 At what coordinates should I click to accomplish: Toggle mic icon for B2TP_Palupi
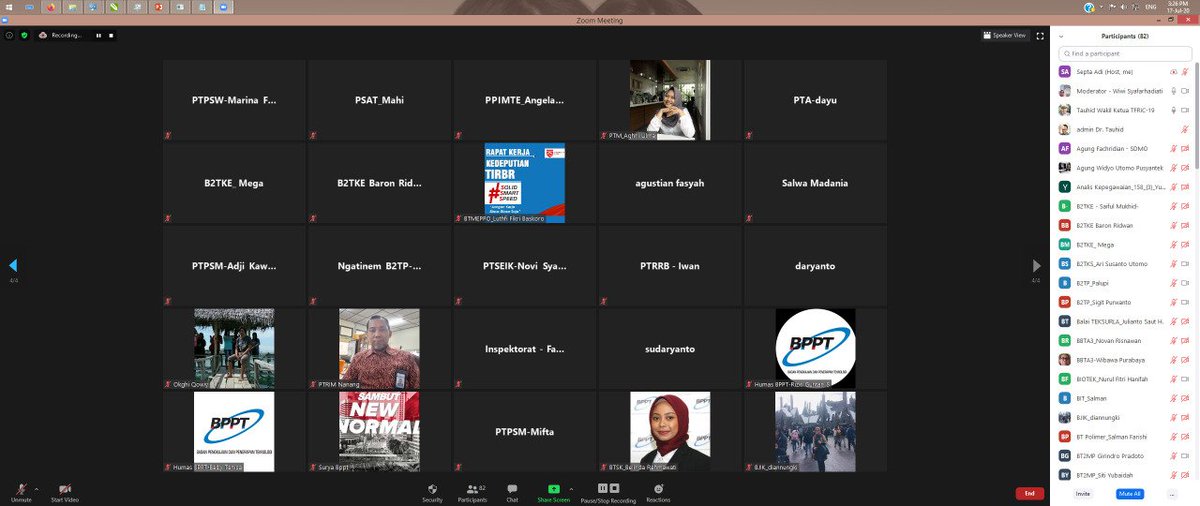click(1174, 283)
